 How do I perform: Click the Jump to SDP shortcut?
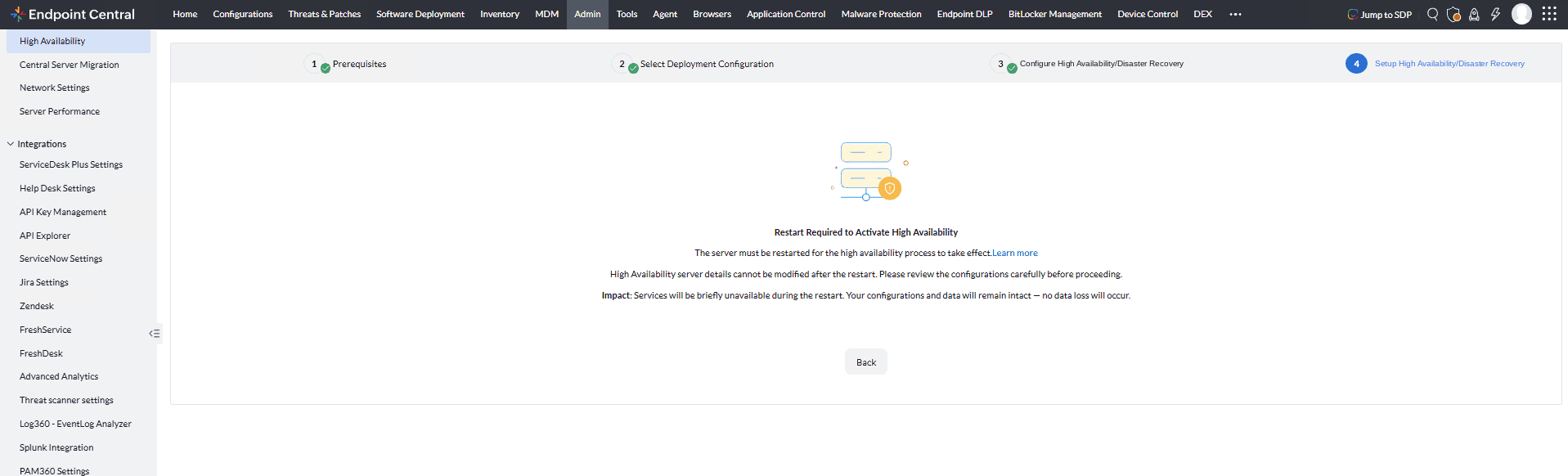click(x=1379, y=14)
